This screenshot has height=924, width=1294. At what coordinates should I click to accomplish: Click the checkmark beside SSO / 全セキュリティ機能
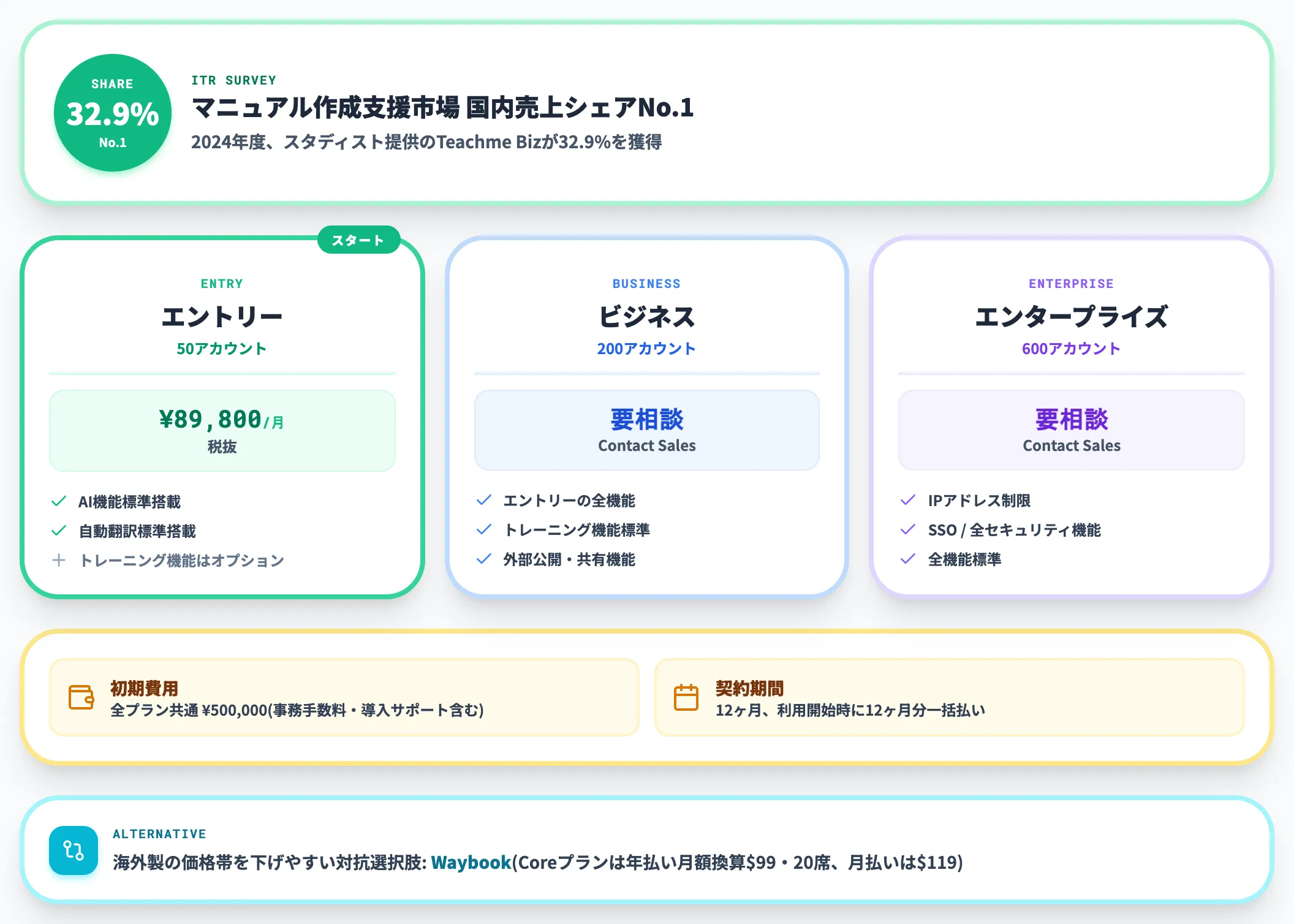pos(908,529)
